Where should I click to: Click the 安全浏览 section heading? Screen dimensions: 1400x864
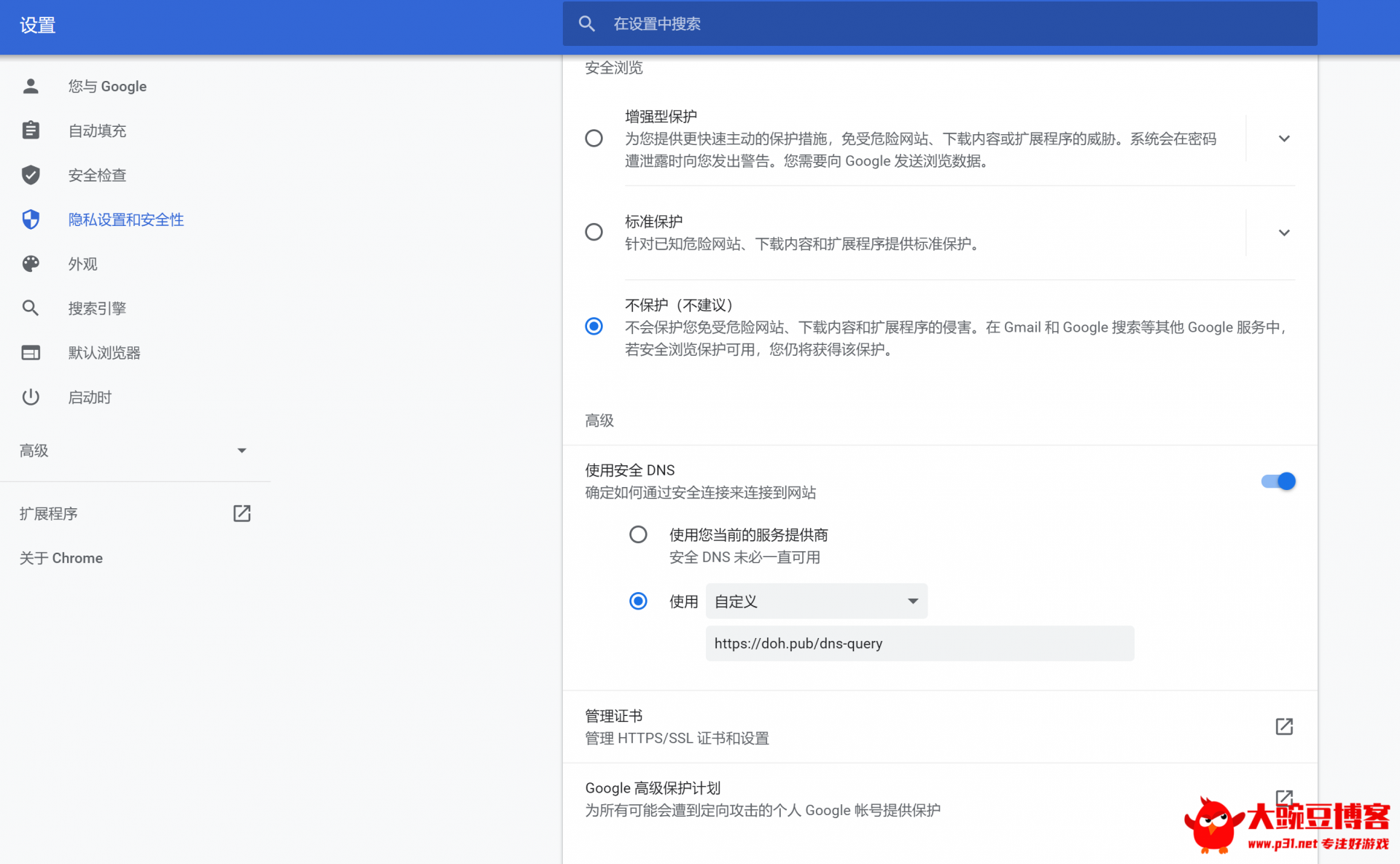click(x=614, y=68)
